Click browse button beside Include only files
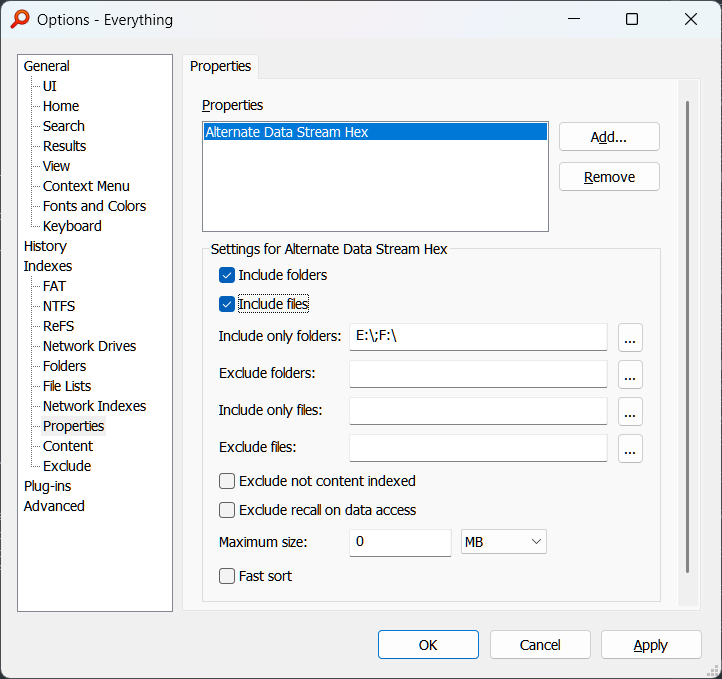Screen dimensions: 722x679 click(x=630, y=411)
